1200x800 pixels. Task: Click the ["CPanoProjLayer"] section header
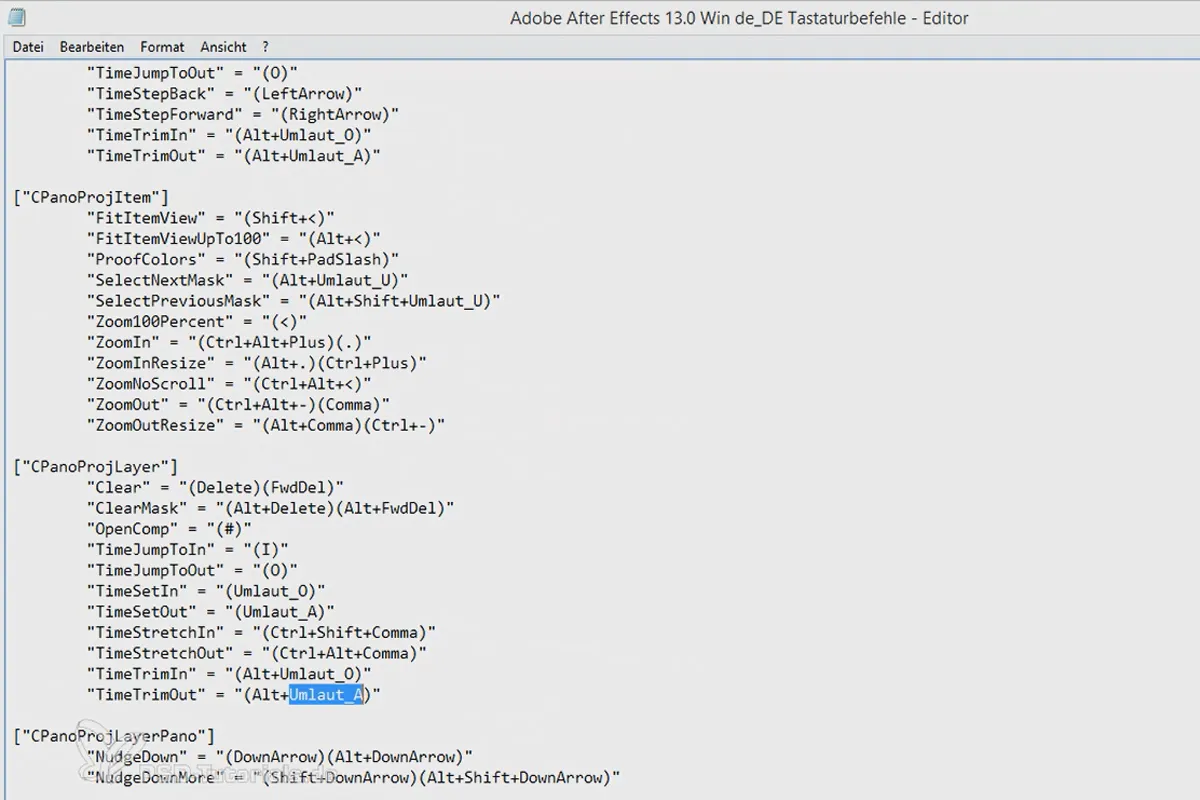tap(96, 466)
